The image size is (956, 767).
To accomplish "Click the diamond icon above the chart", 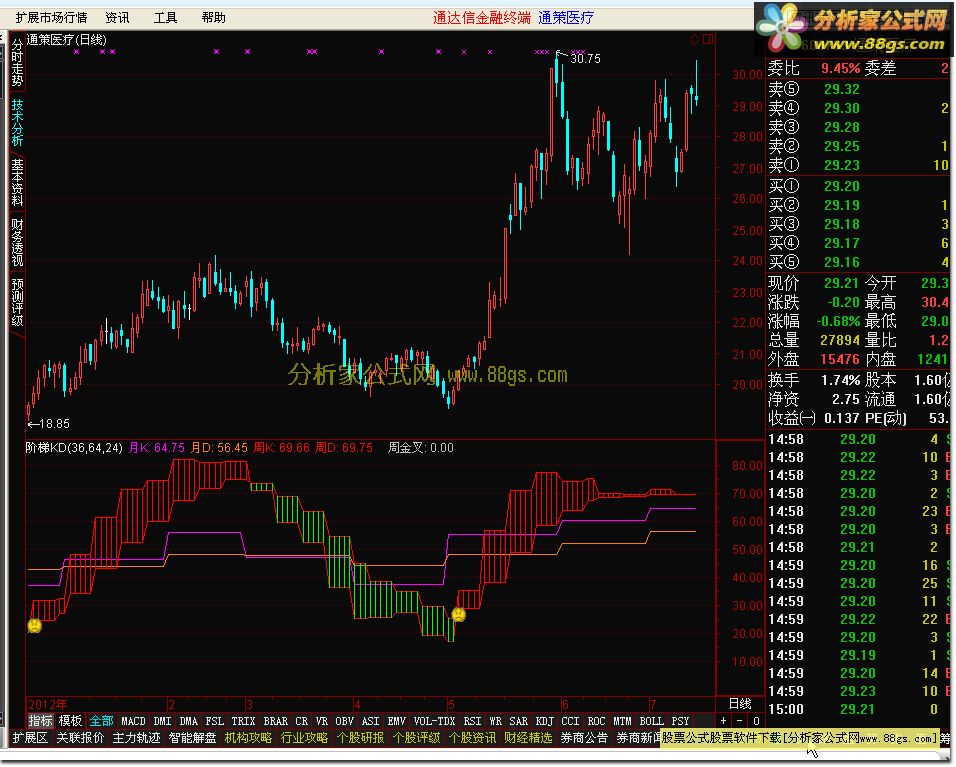I will [694, 40].
